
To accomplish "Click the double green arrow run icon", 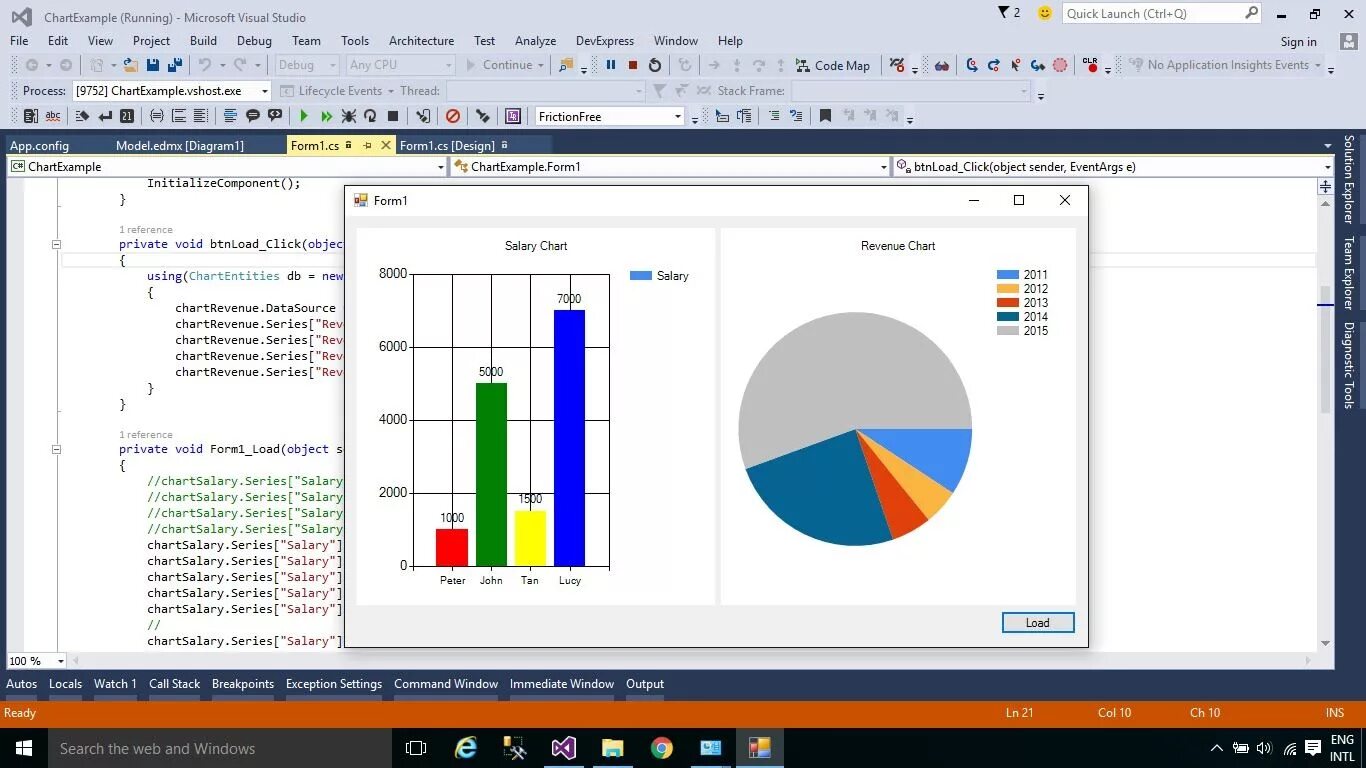I will pos(326,116).
